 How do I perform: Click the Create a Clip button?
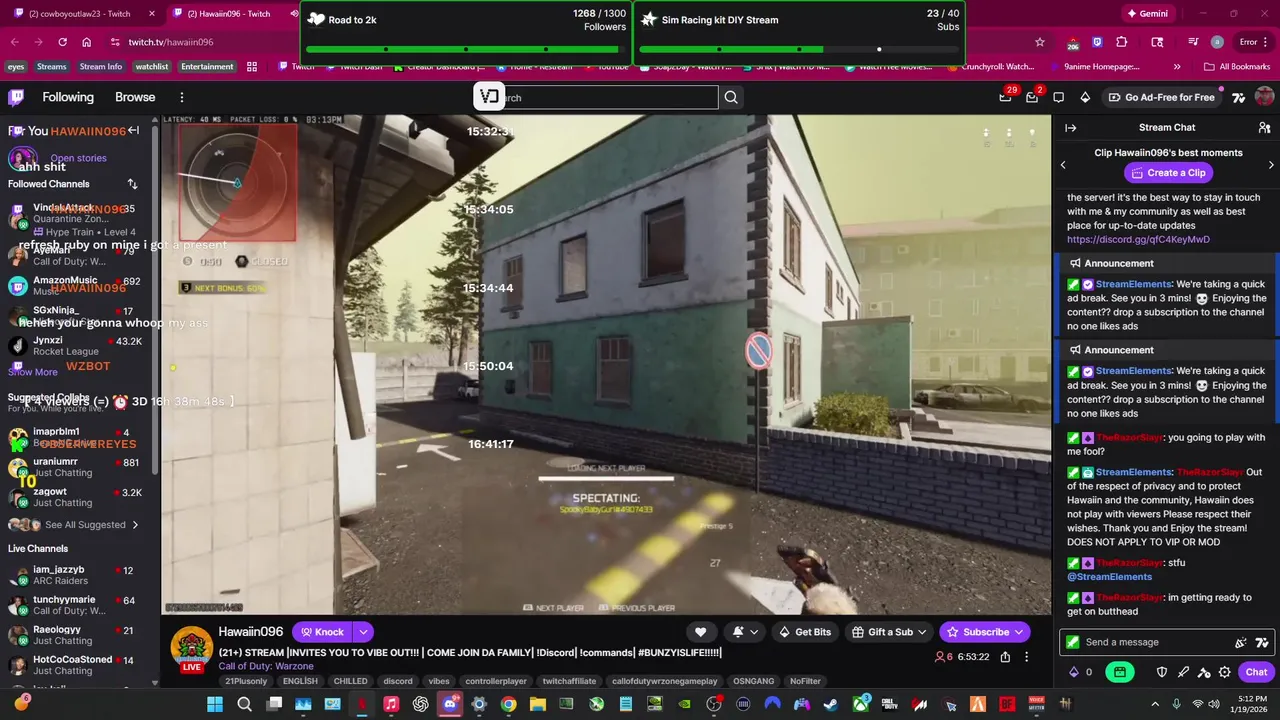(x=1166, y=173)
